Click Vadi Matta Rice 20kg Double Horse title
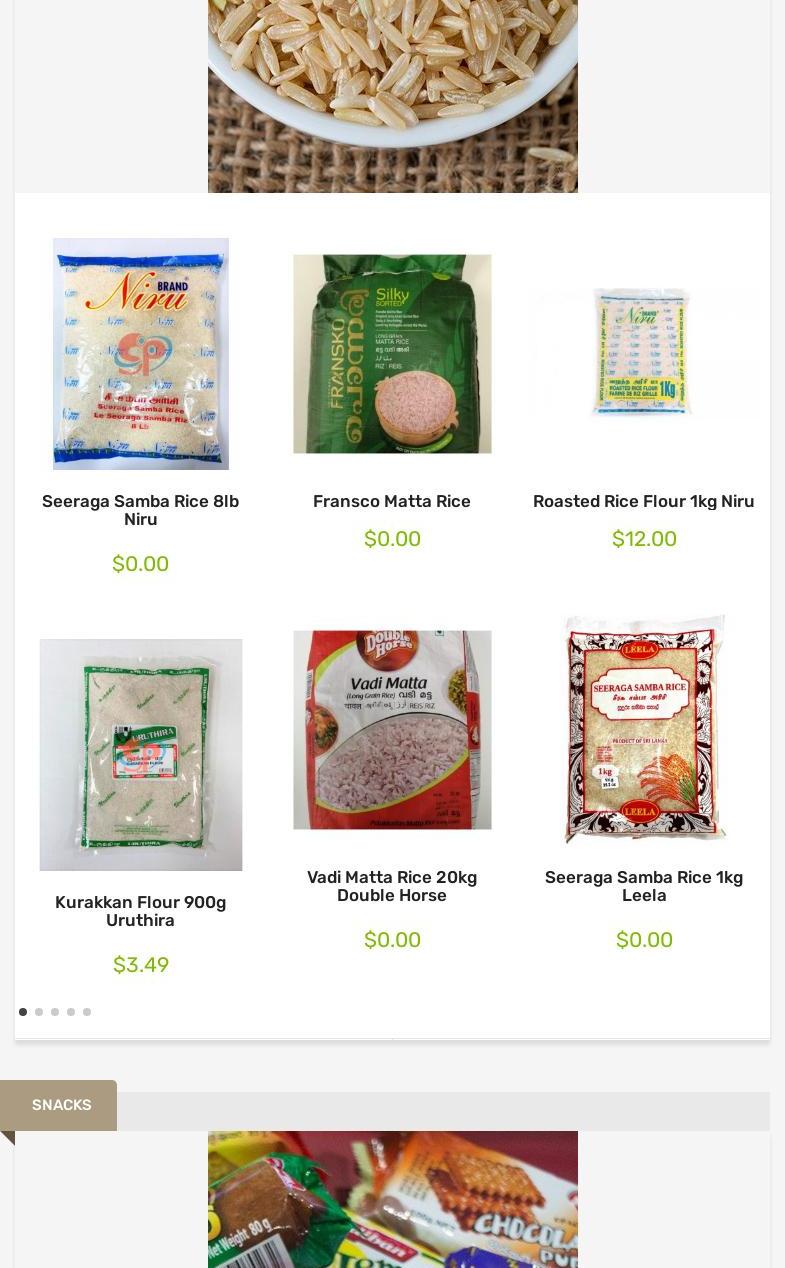Image resolution: width=785 pixels, height=1268 pixels. (392, 886)
